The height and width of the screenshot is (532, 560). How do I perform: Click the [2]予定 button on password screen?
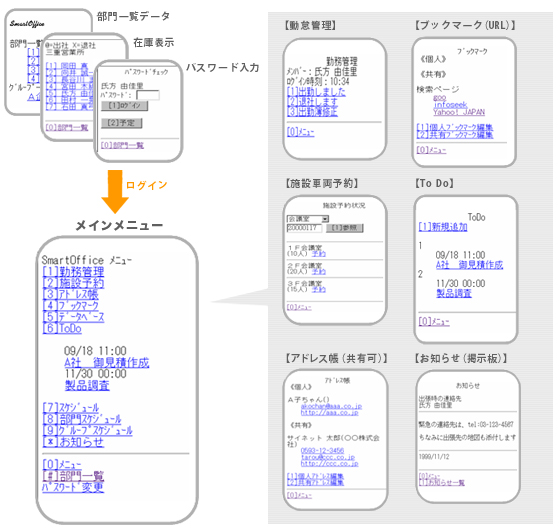121,123
